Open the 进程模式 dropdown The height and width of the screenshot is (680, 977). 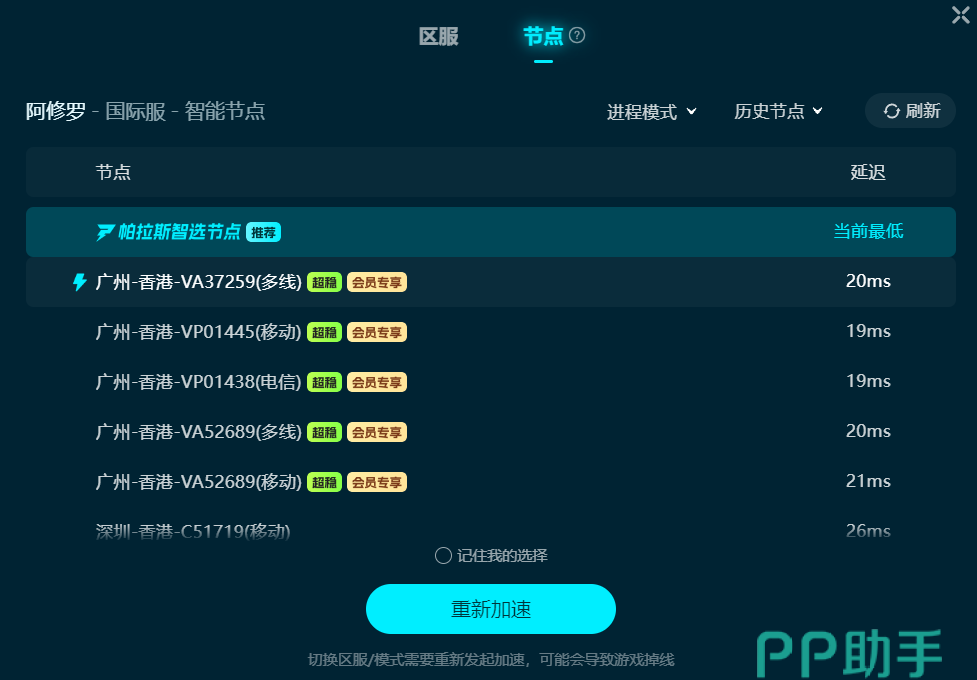[651, 112]
